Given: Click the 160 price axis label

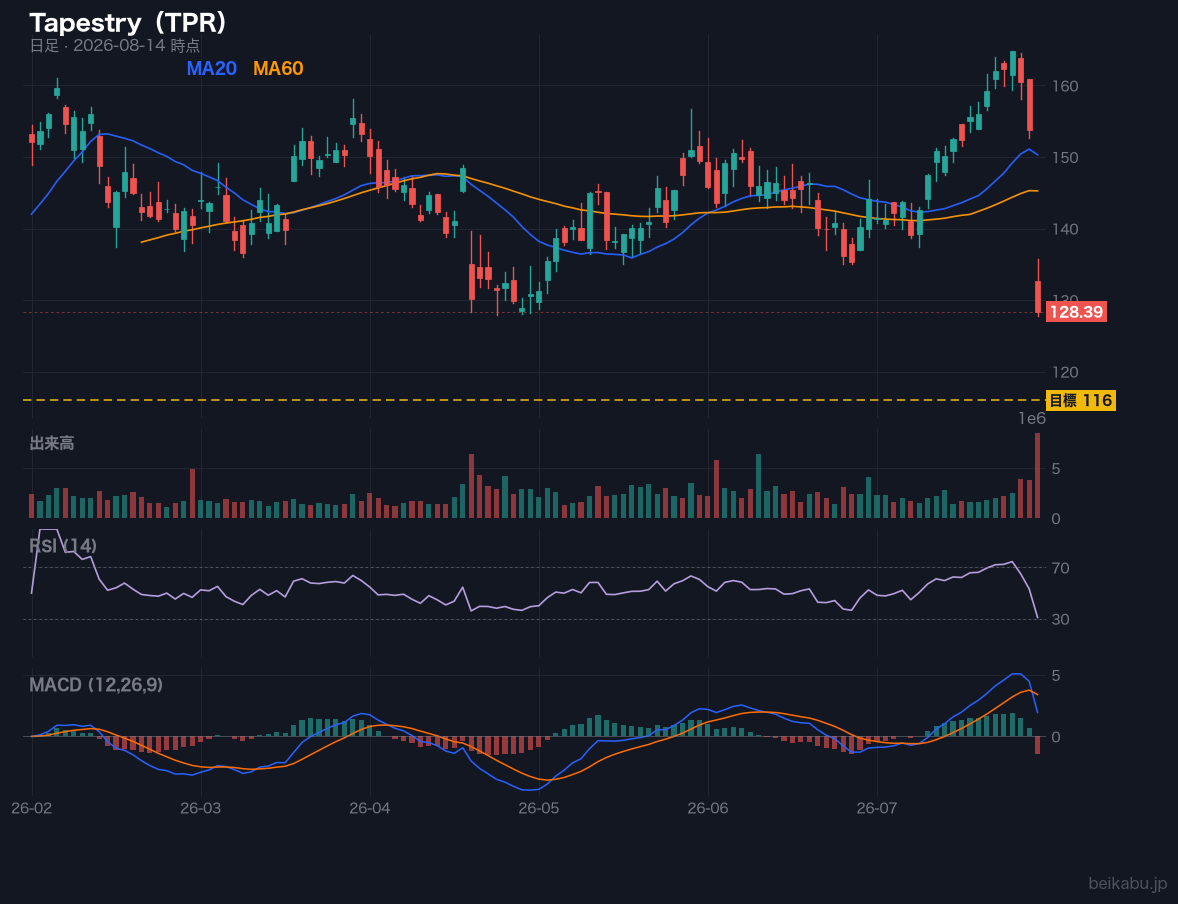Looking at the screenshot, I should point(1065,86).
